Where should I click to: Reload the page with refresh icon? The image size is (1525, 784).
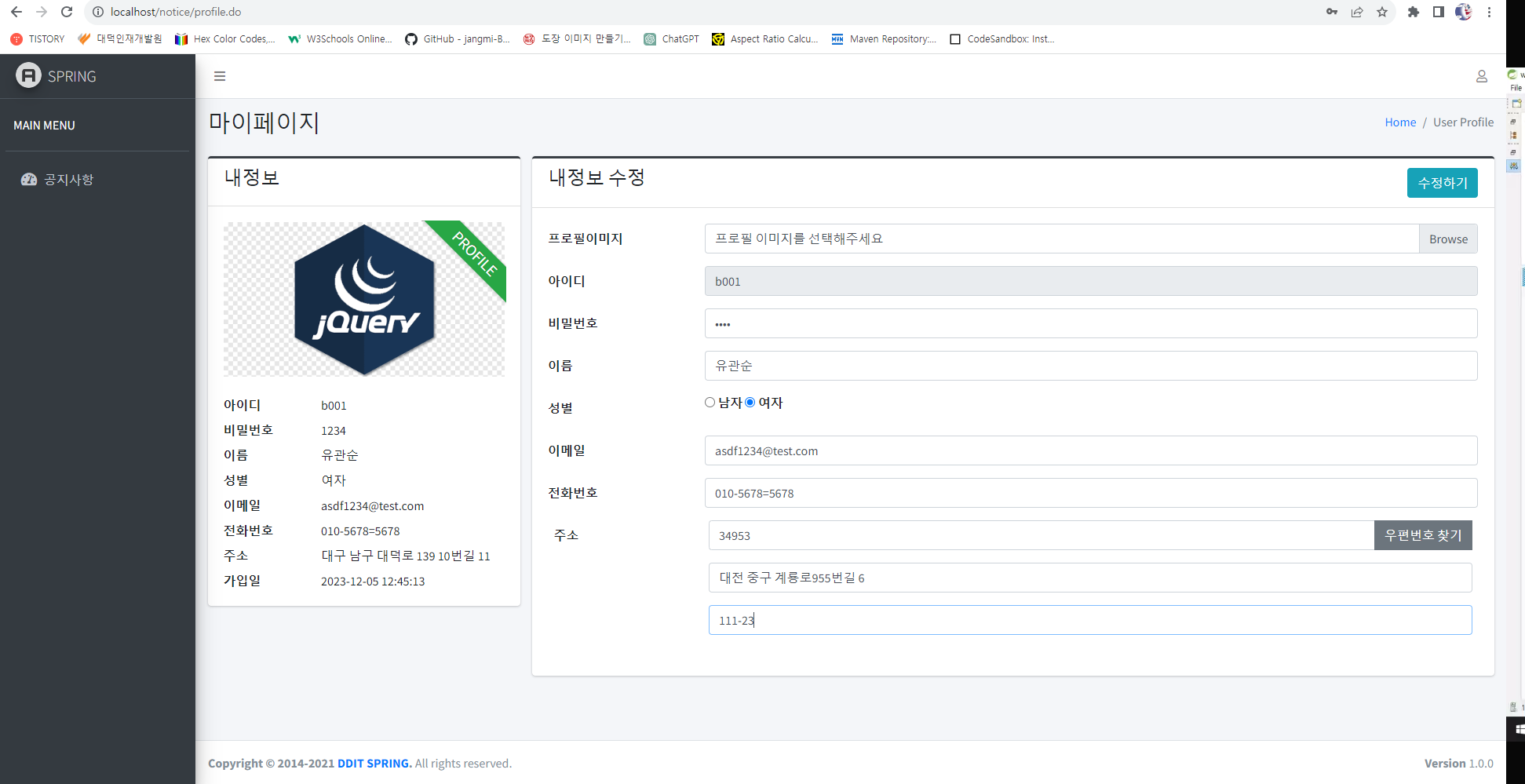tap(67, 12)
